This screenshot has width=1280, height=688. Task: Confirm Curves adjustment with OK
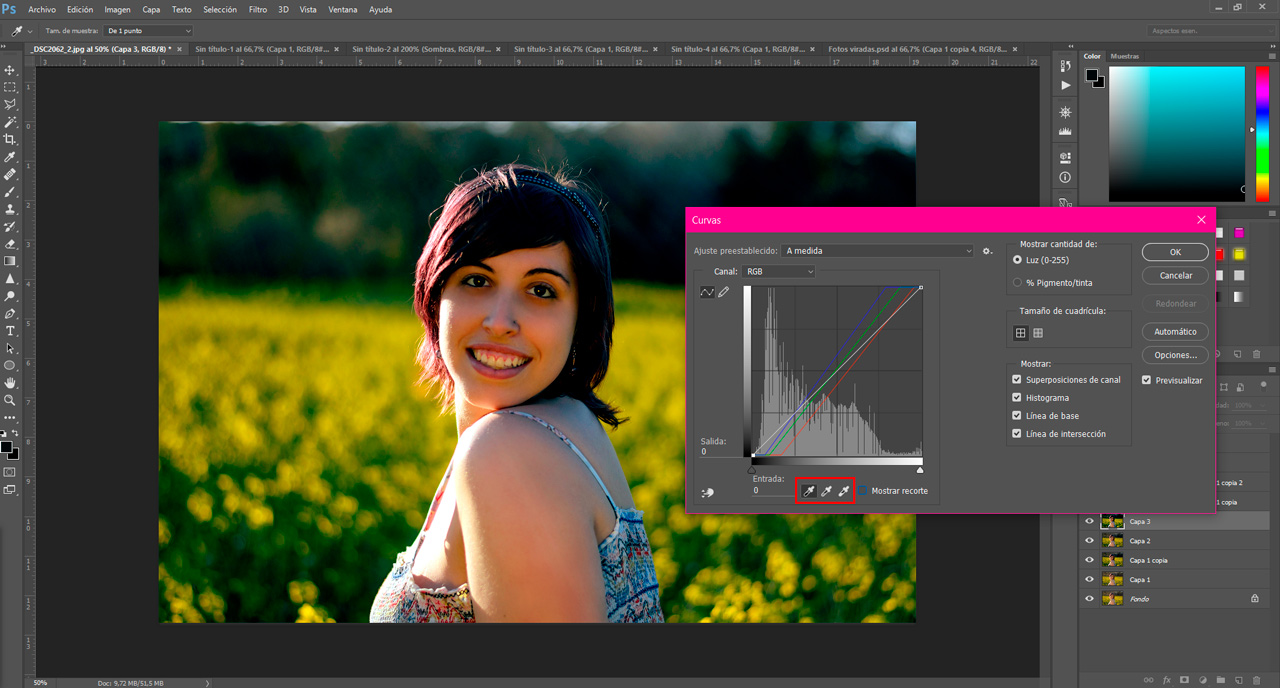tap(1174, 251)
